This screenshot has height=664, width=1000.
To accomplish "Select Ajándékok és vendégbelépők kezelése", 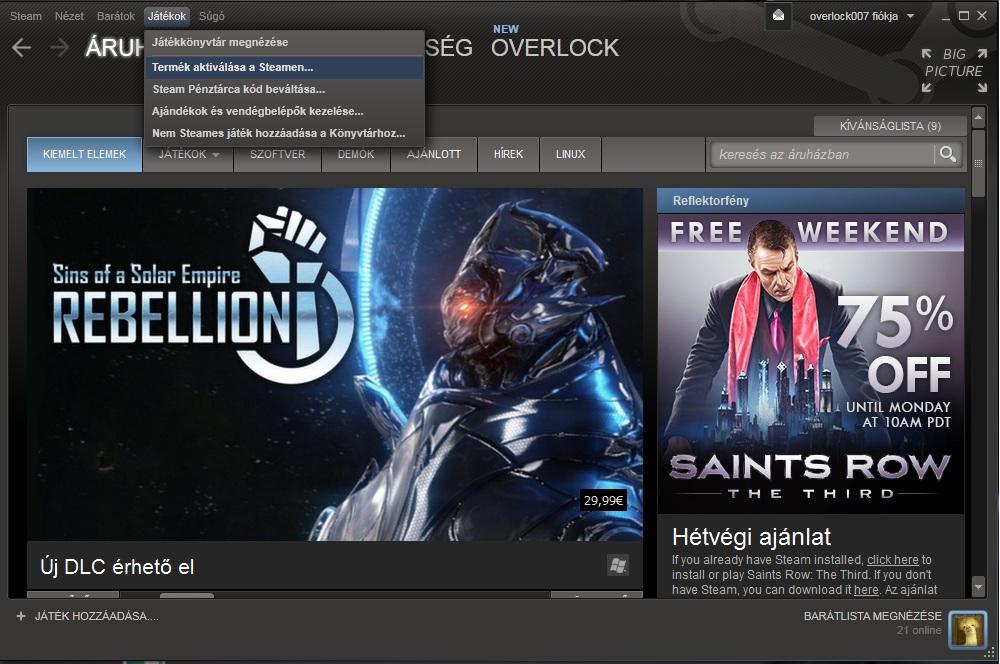I will [x=284, y=111].
